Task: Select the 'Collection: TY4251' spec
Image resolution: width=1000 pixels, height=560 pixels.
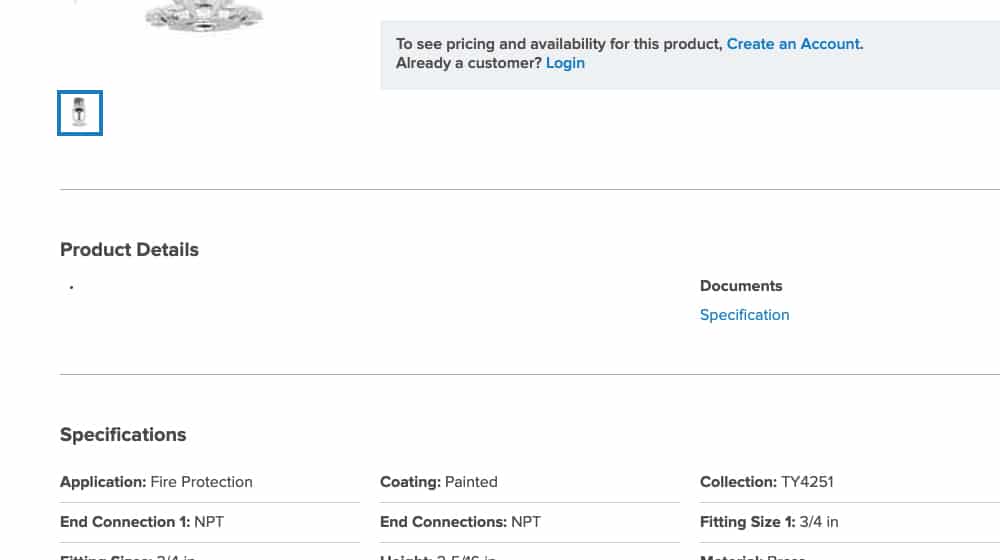Action: (767, 482)
